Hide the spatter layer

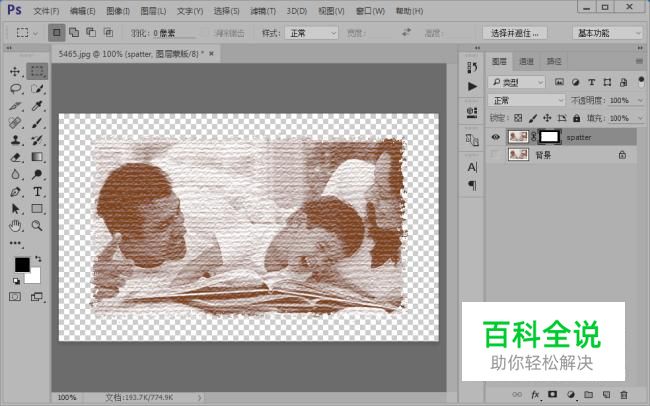(495, 137)
